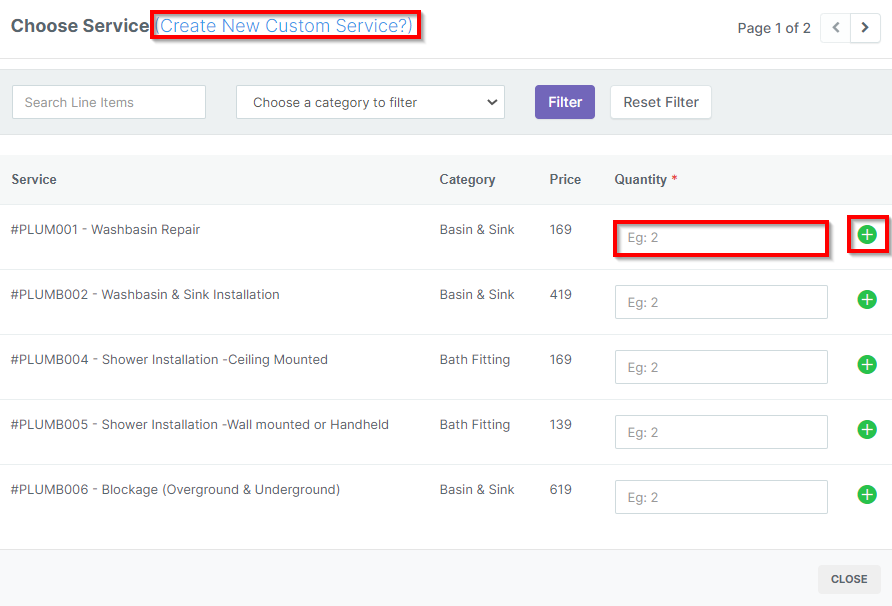Click the Create New Custom Service link

pyautogui.click(x=286, y=26)
